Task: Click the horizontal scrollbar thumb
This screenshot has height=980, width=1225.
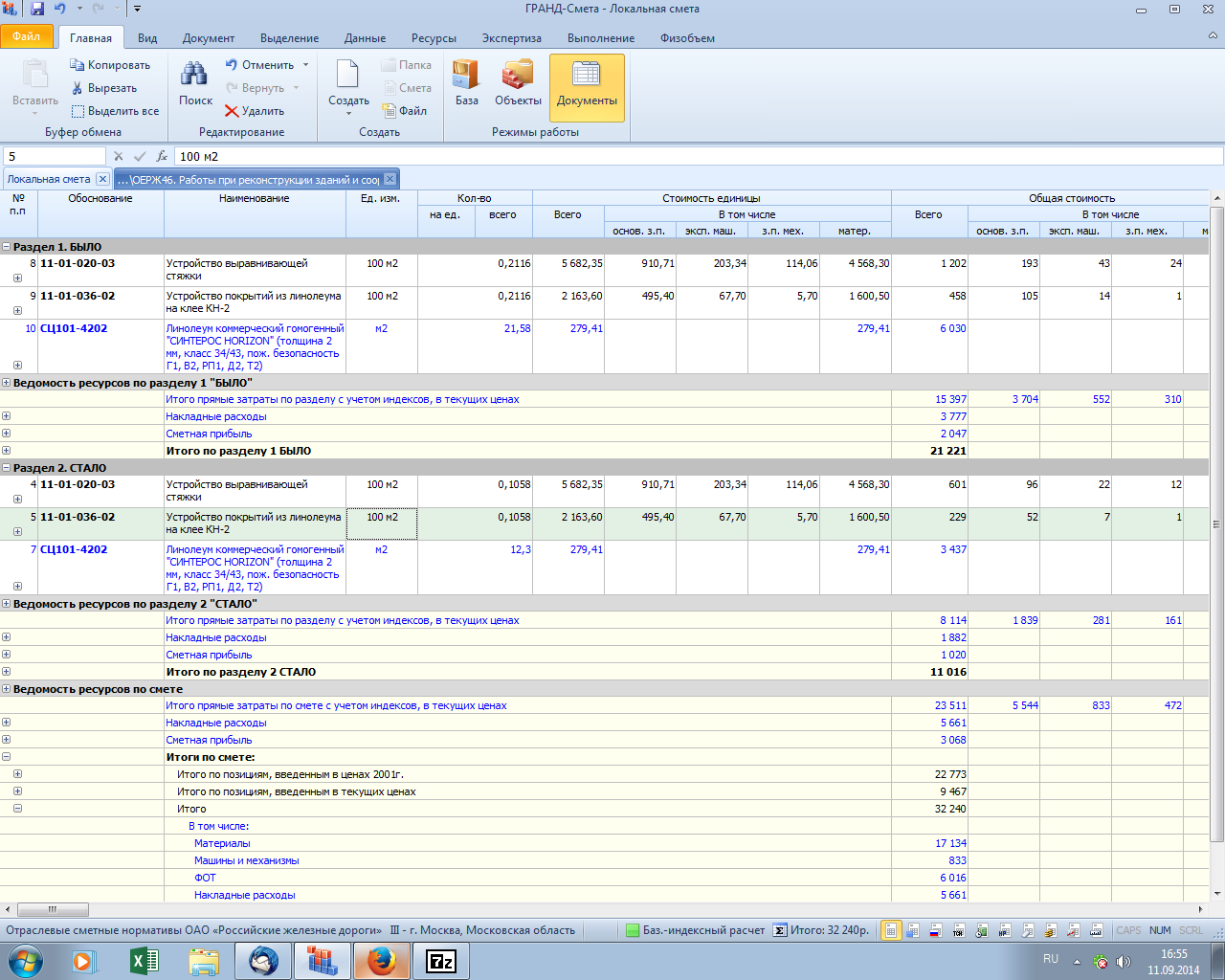Action: pyautogui.click(x=53, y=909)
